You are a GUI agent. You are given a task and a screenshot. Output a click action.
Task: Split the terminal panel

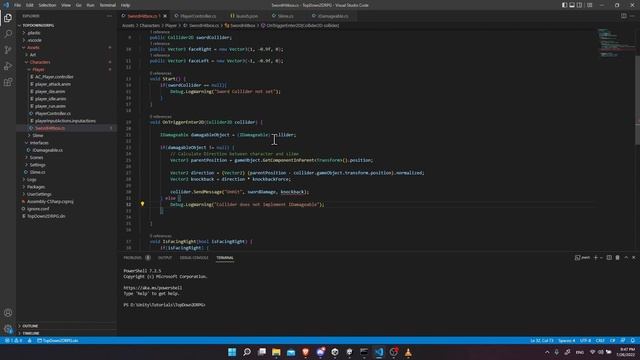[x=609, y=258]
